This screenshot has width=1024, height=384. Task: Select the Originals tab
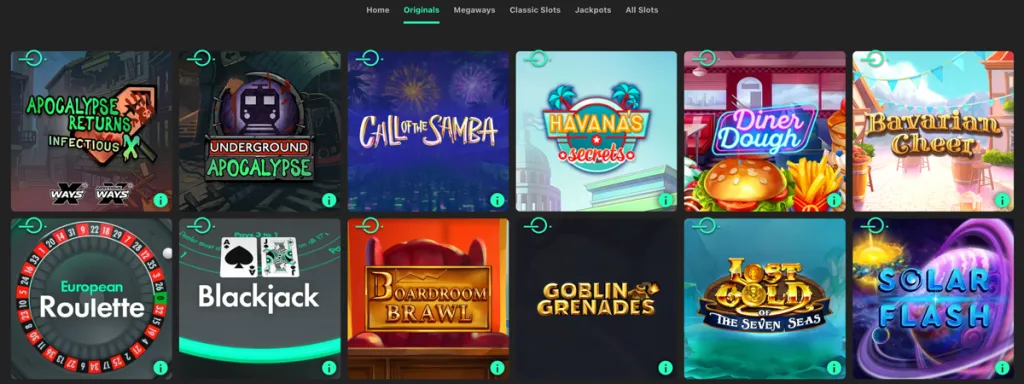point(421,10)
